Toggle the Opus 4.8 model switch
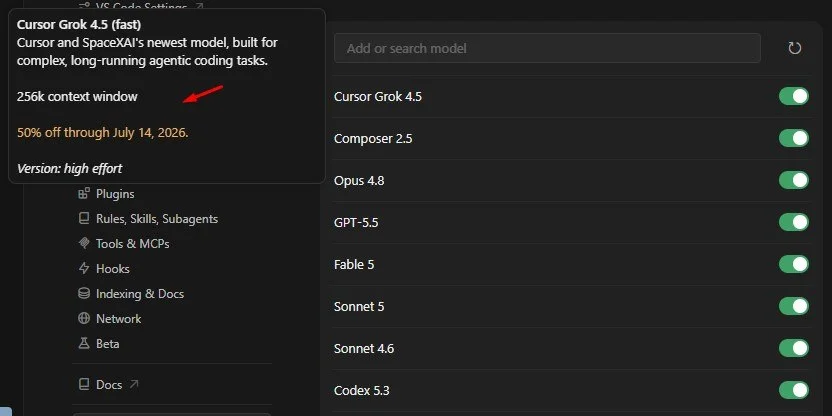 794,180
